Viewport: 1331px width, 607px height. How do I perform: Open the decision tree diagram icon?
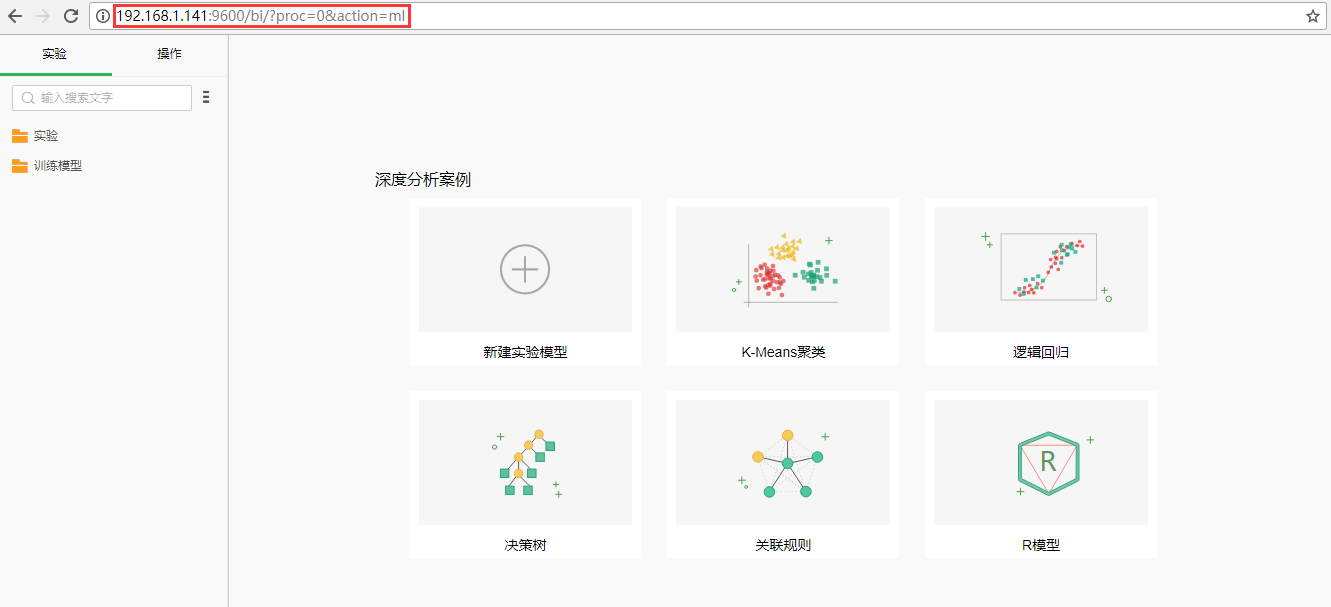(525, 462)
